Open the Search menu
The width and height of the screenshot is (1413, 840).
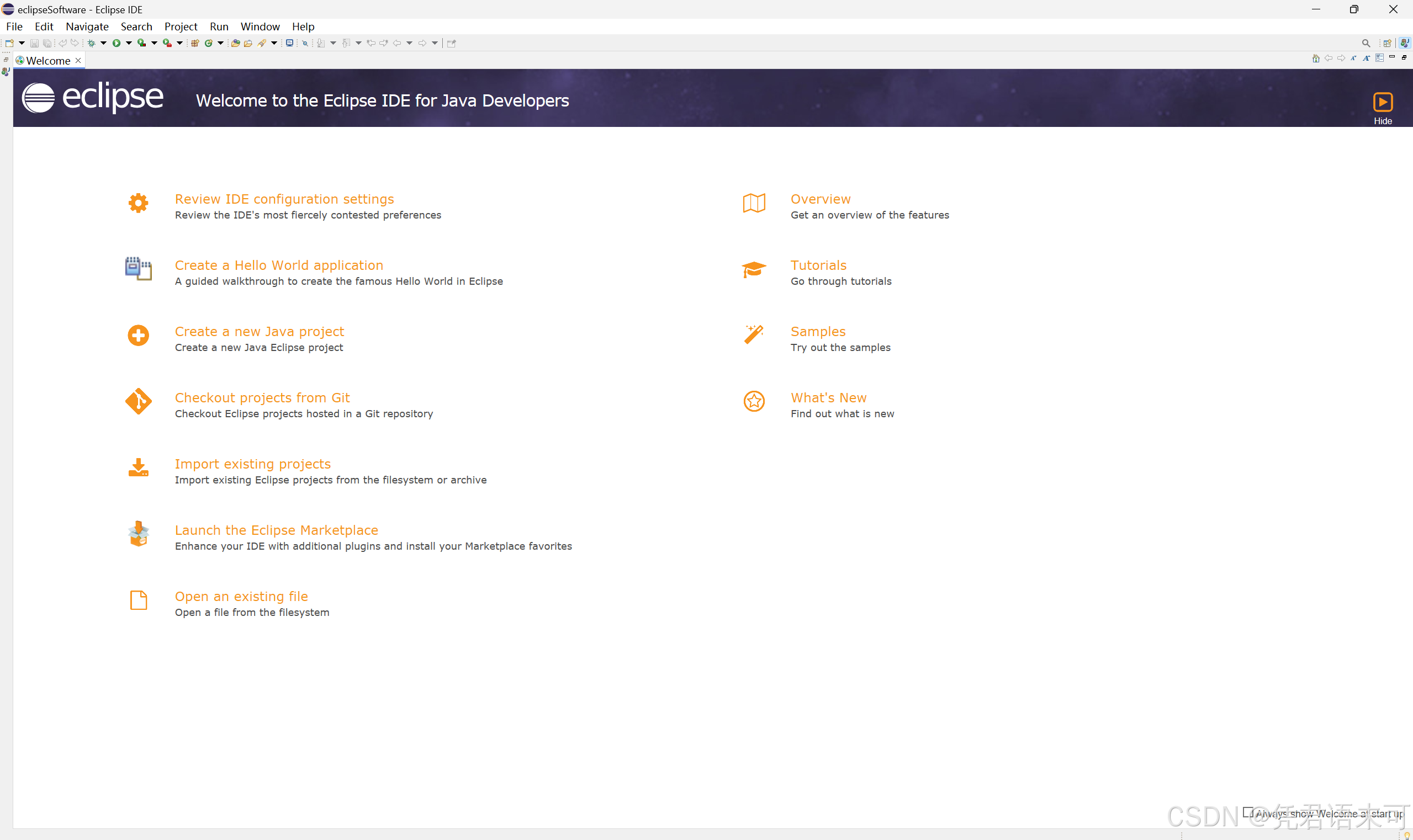point(136,26)
